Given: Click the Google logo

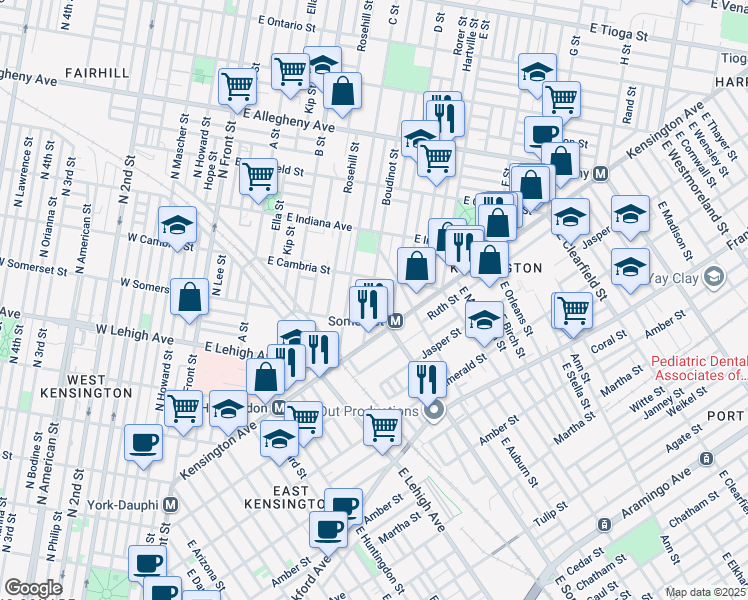Looking at the screenshot, I should [33, 588].
